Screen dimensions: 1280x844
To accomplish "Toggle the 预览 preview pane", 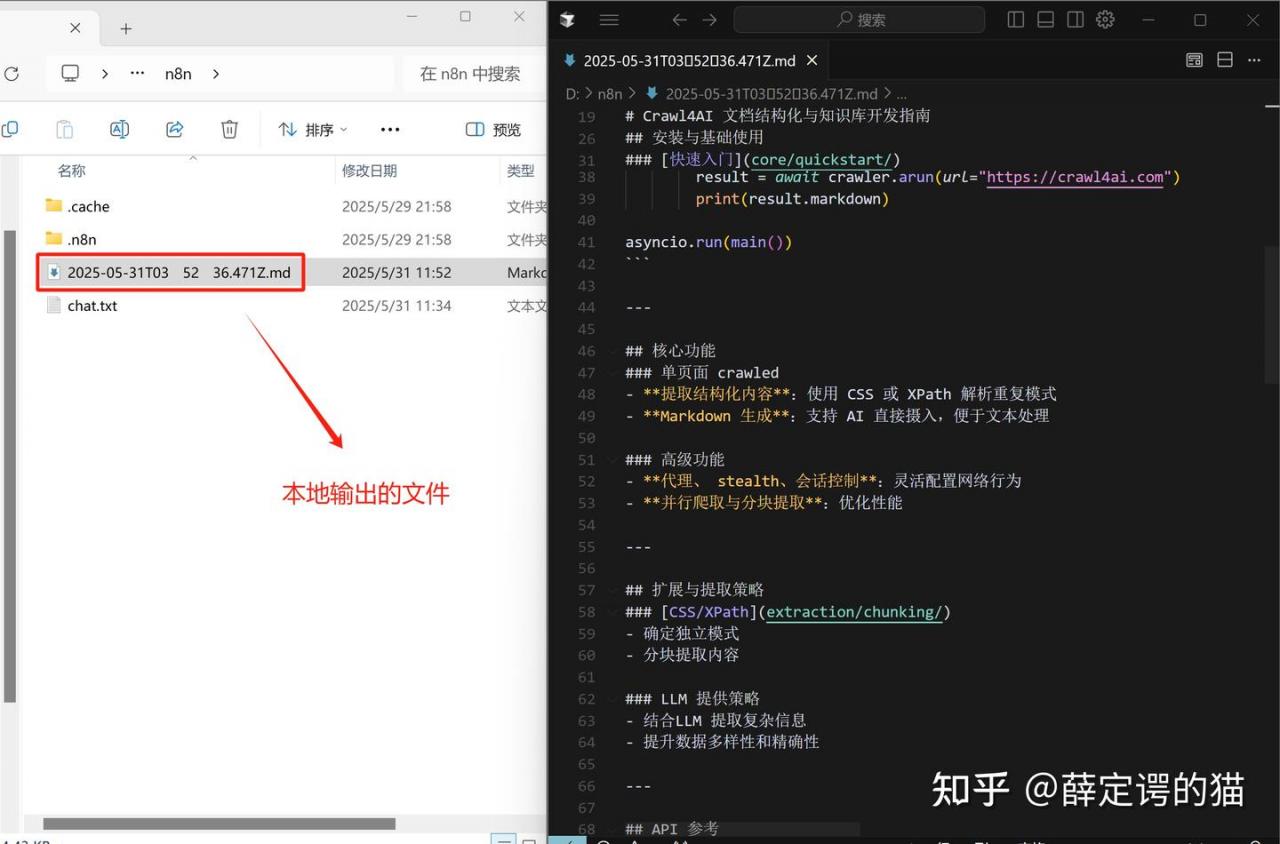I will click(494, 129).
